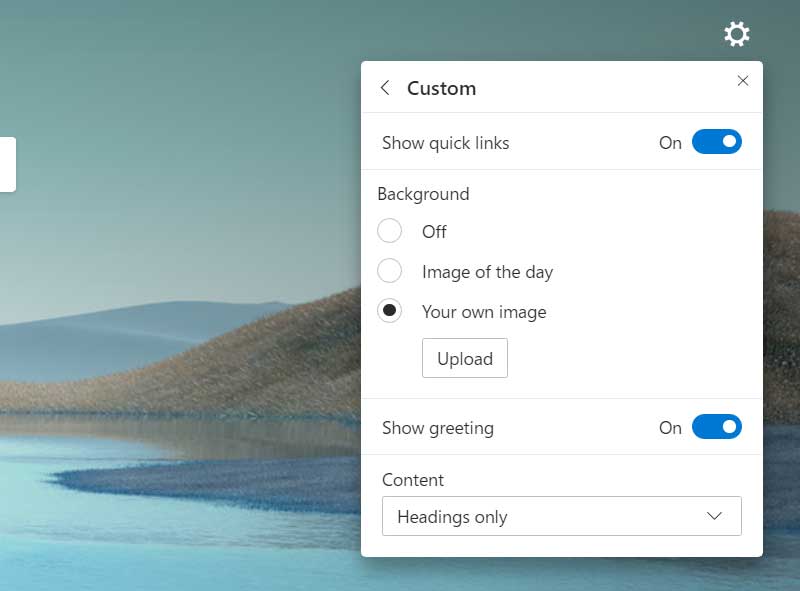This screenshot has height=591, width=800.
Task: Disable the Show greeting switch
Action: coord(715,427)
